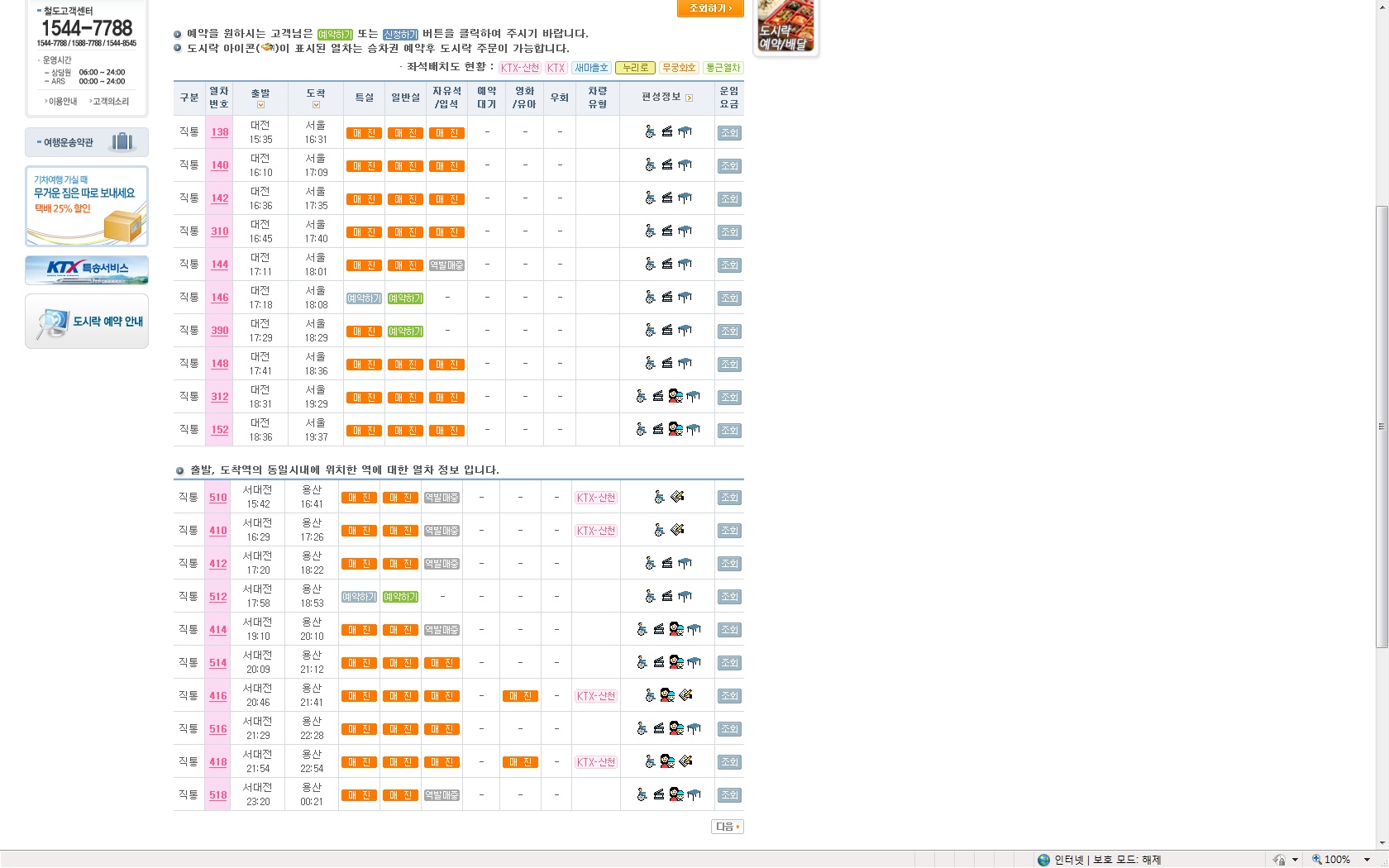The width and height of the screenshot is (1389, 868).
Task: Click the KTX-산천 car type badge for train 510
Action: coord(596,498)
